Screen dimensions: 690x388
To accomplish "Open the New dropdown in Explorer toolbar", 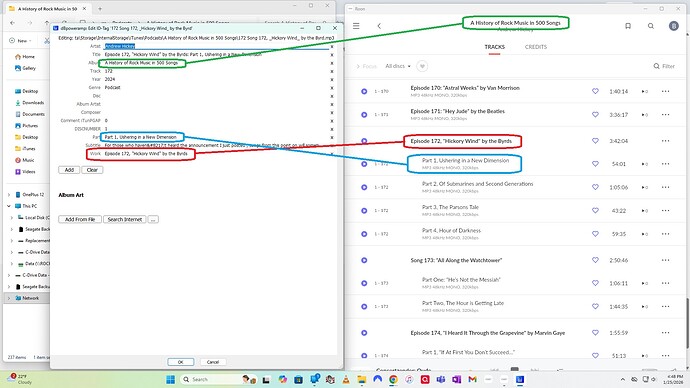I will (20, 40).
